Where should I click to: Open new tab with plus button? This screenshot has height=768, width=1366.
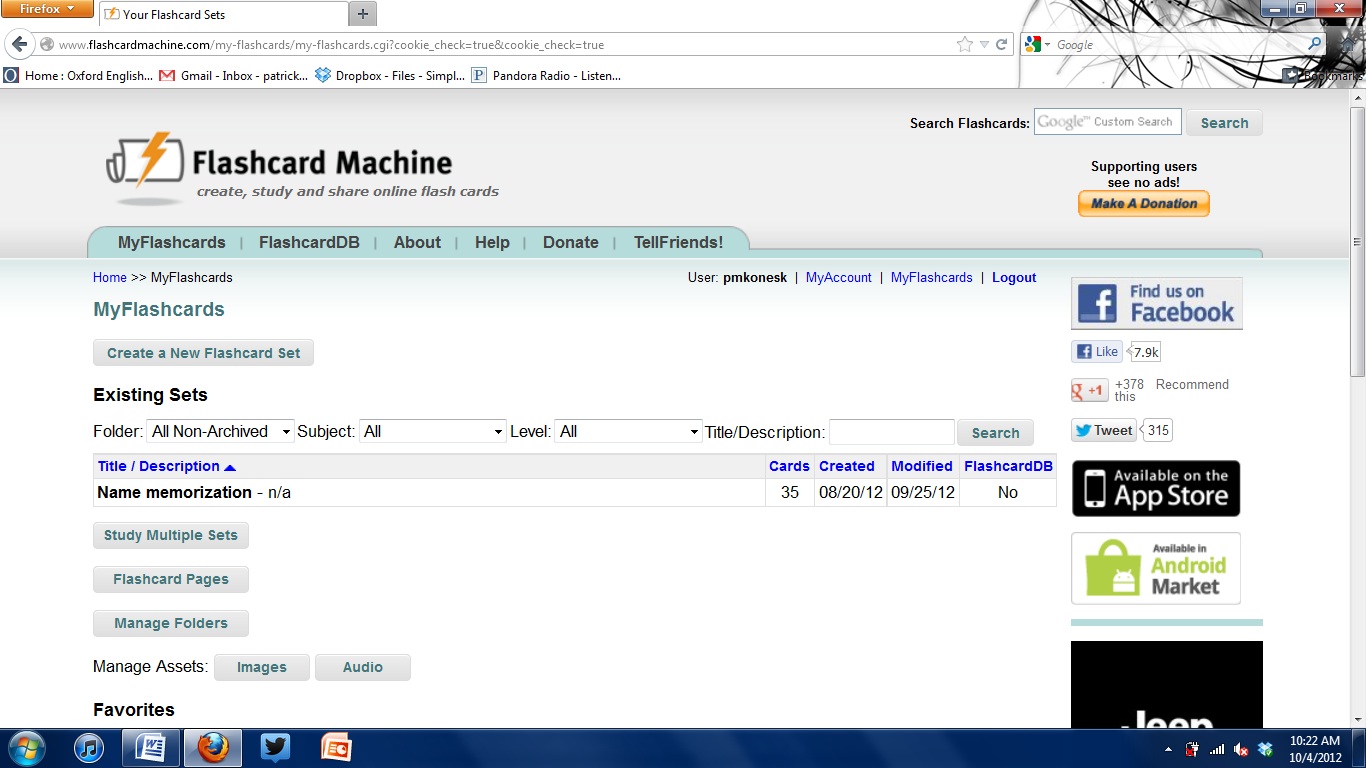362,14
